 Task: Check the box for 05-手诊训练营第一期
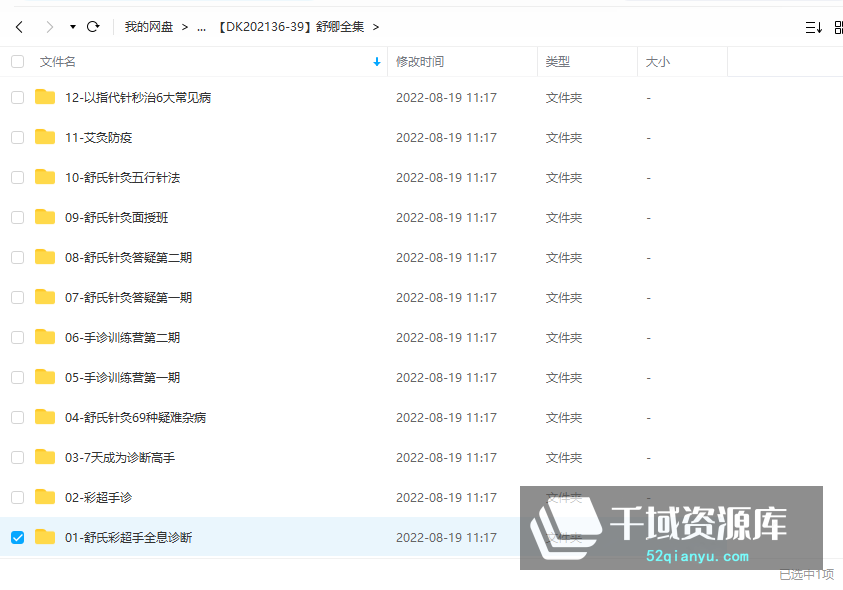pos(18,378)
